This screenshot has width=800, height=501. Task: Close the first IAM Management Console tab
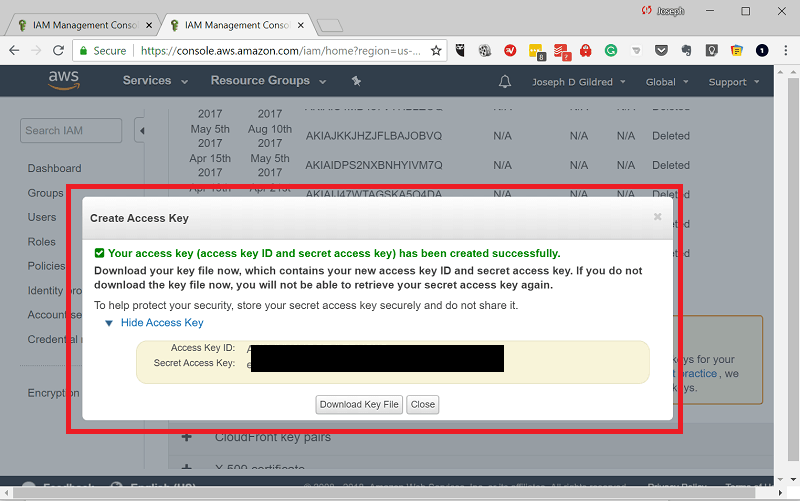pyautogui.click(x=149, y=25)
